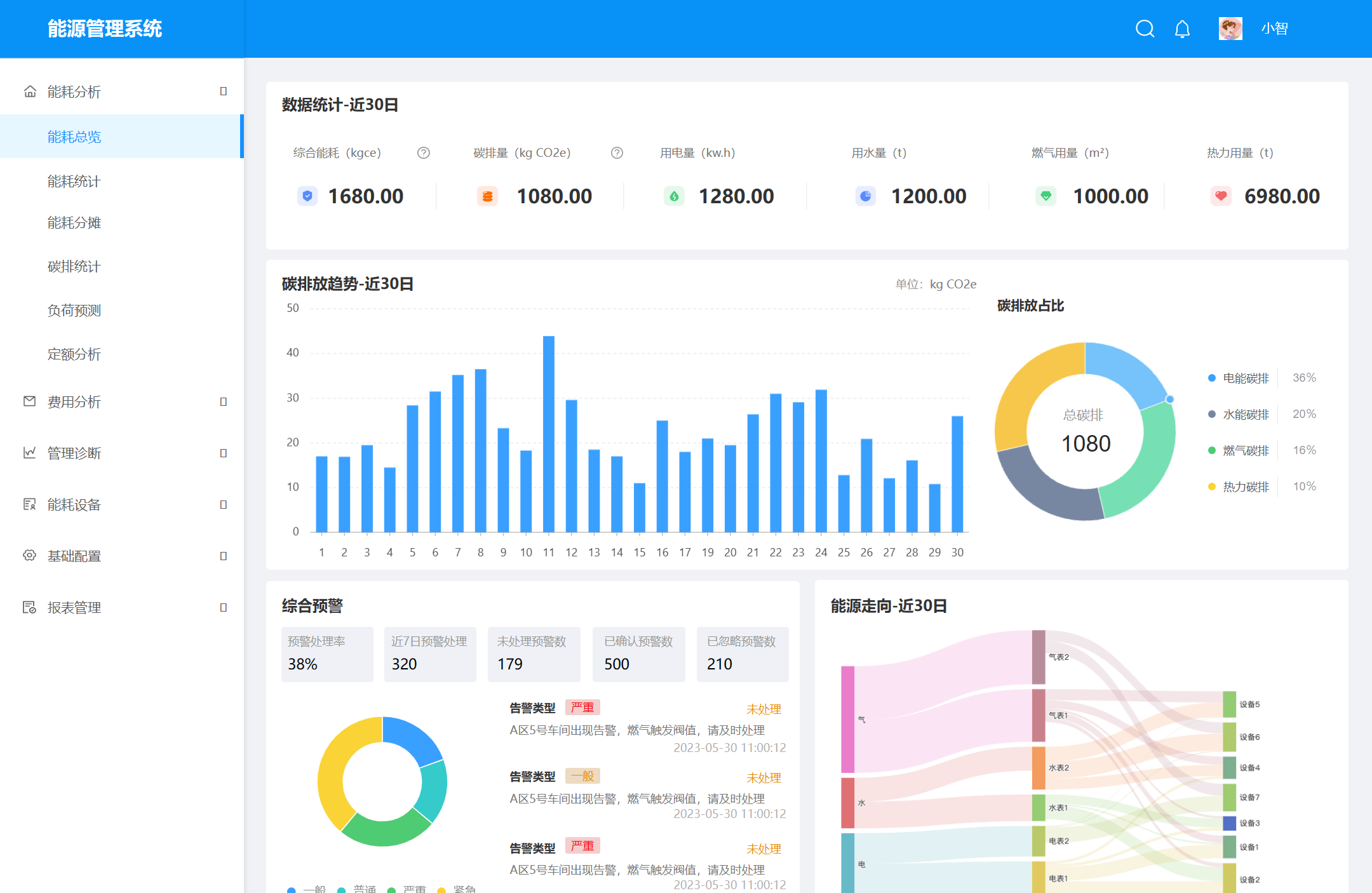Open the 小智 user name
The image size is (1372, 893).
pyautogui.click(x=1274, y=29)
